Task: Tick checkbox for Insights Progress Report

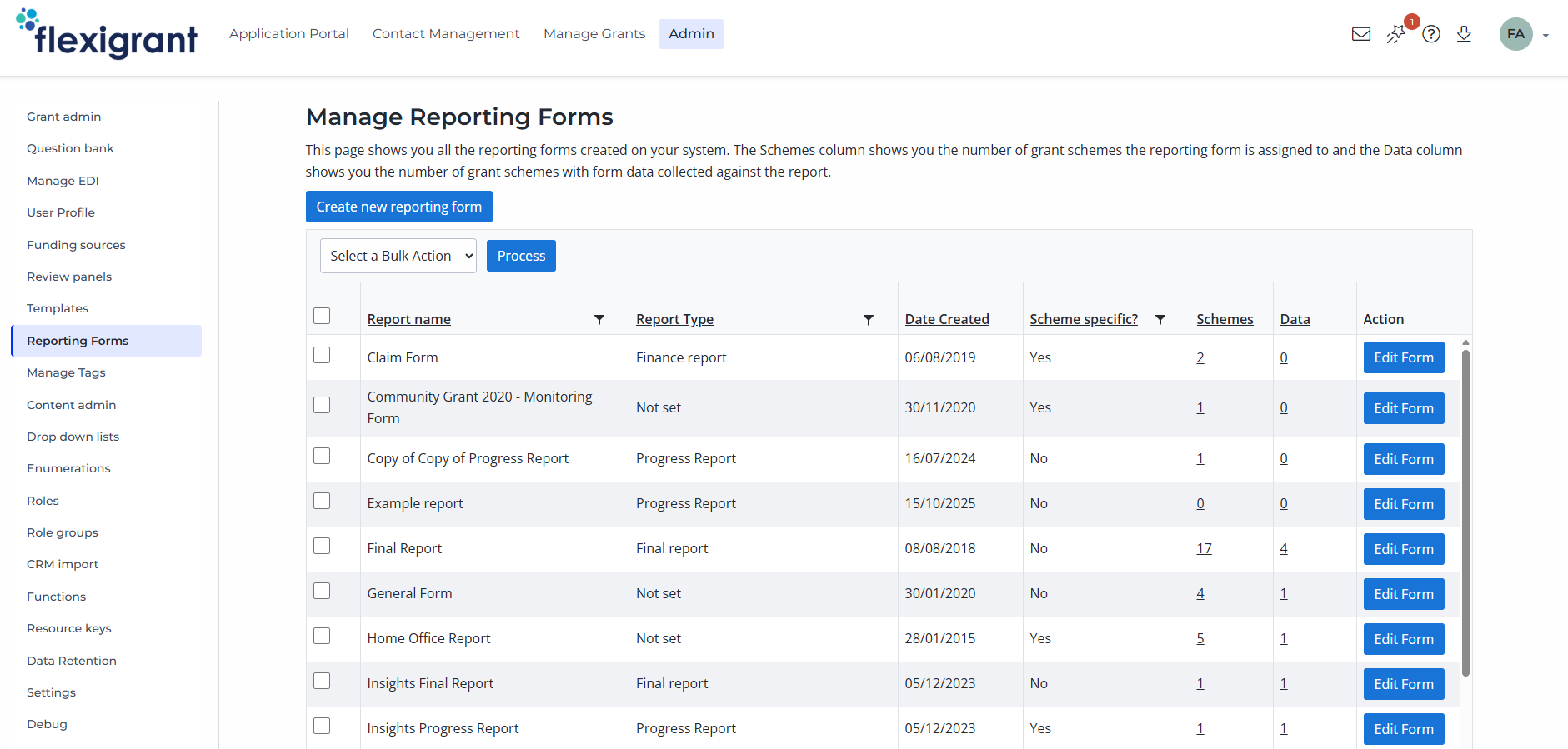Action: 322,726
